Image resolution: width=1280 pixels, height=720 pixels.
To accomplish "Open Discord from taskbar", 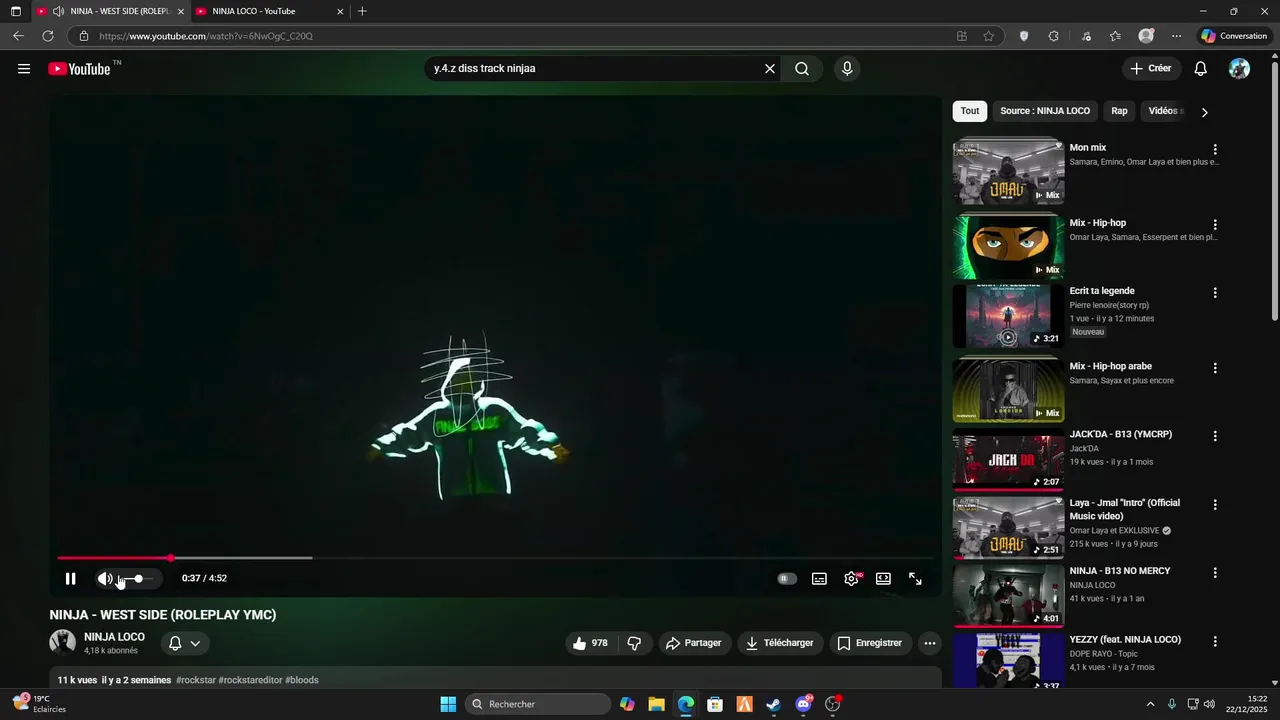I will pyautogui.click(x=803, y=704).
